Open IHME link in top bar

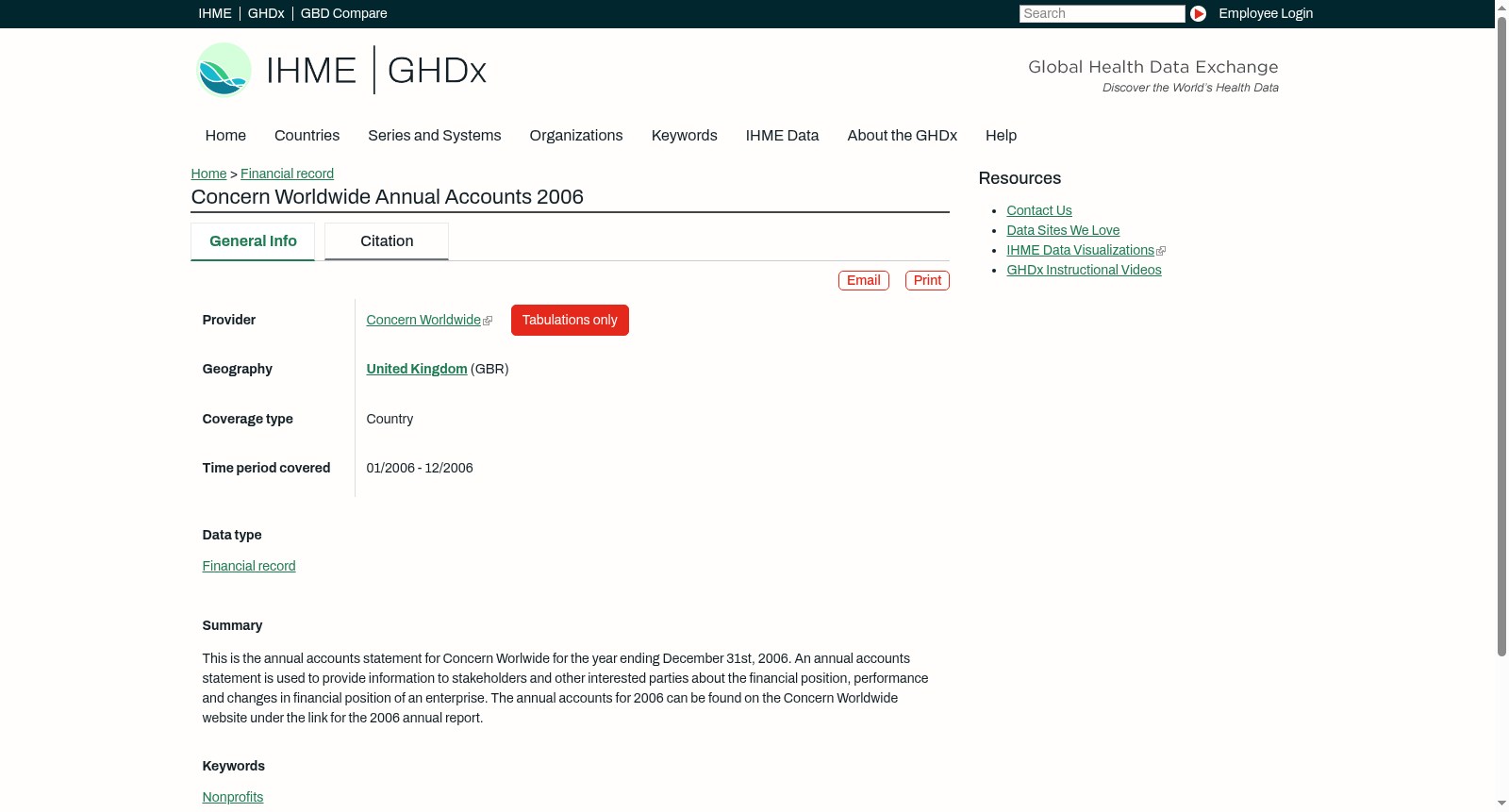(215, 13)
